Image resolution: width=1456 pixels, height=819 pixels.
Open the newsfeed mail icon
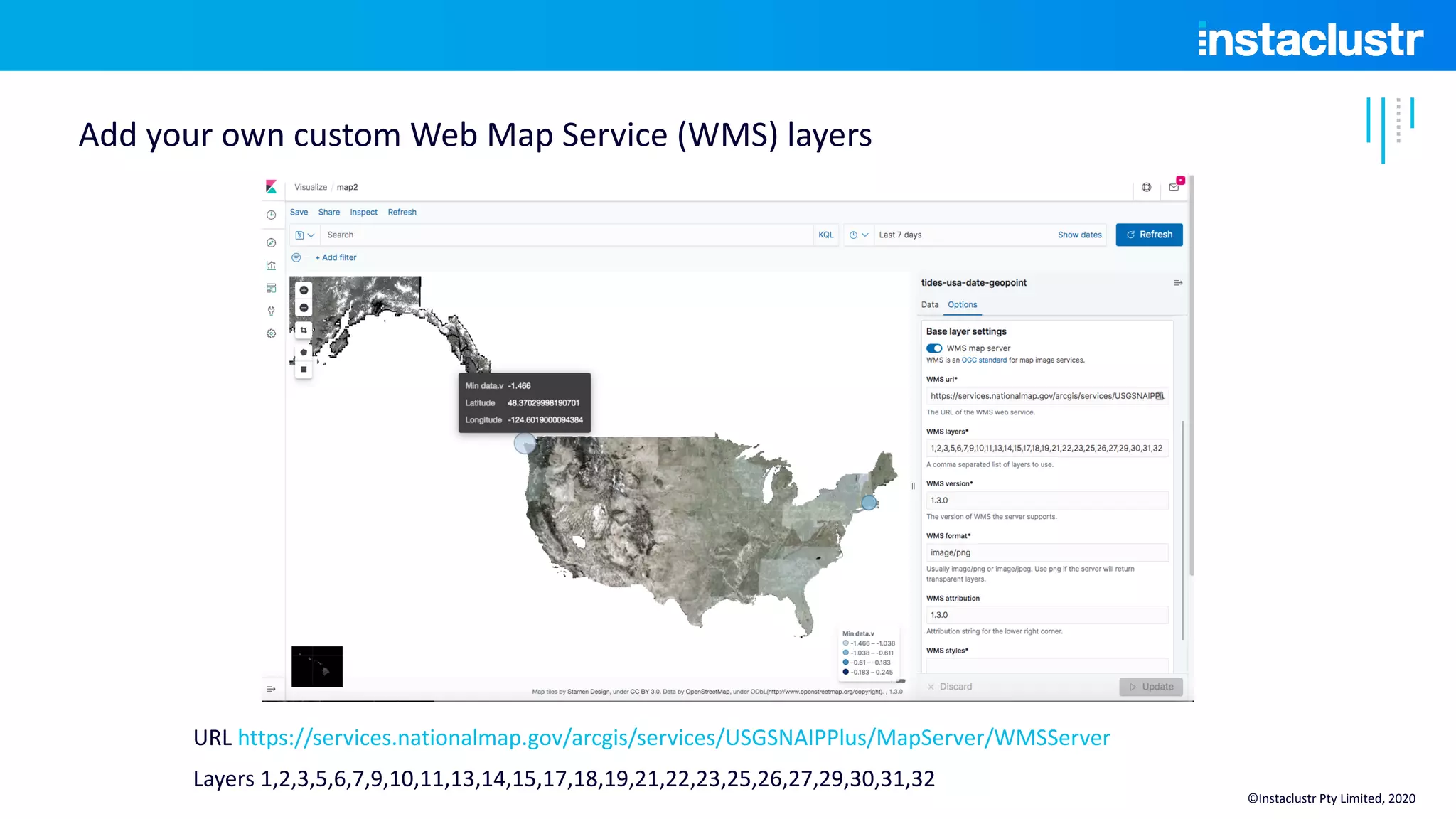(x=1174, y=187)
